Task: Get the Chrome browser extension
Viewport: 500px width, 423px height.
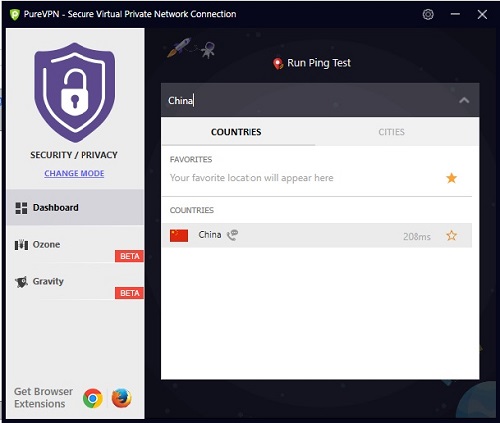Action: coord(93,398)
